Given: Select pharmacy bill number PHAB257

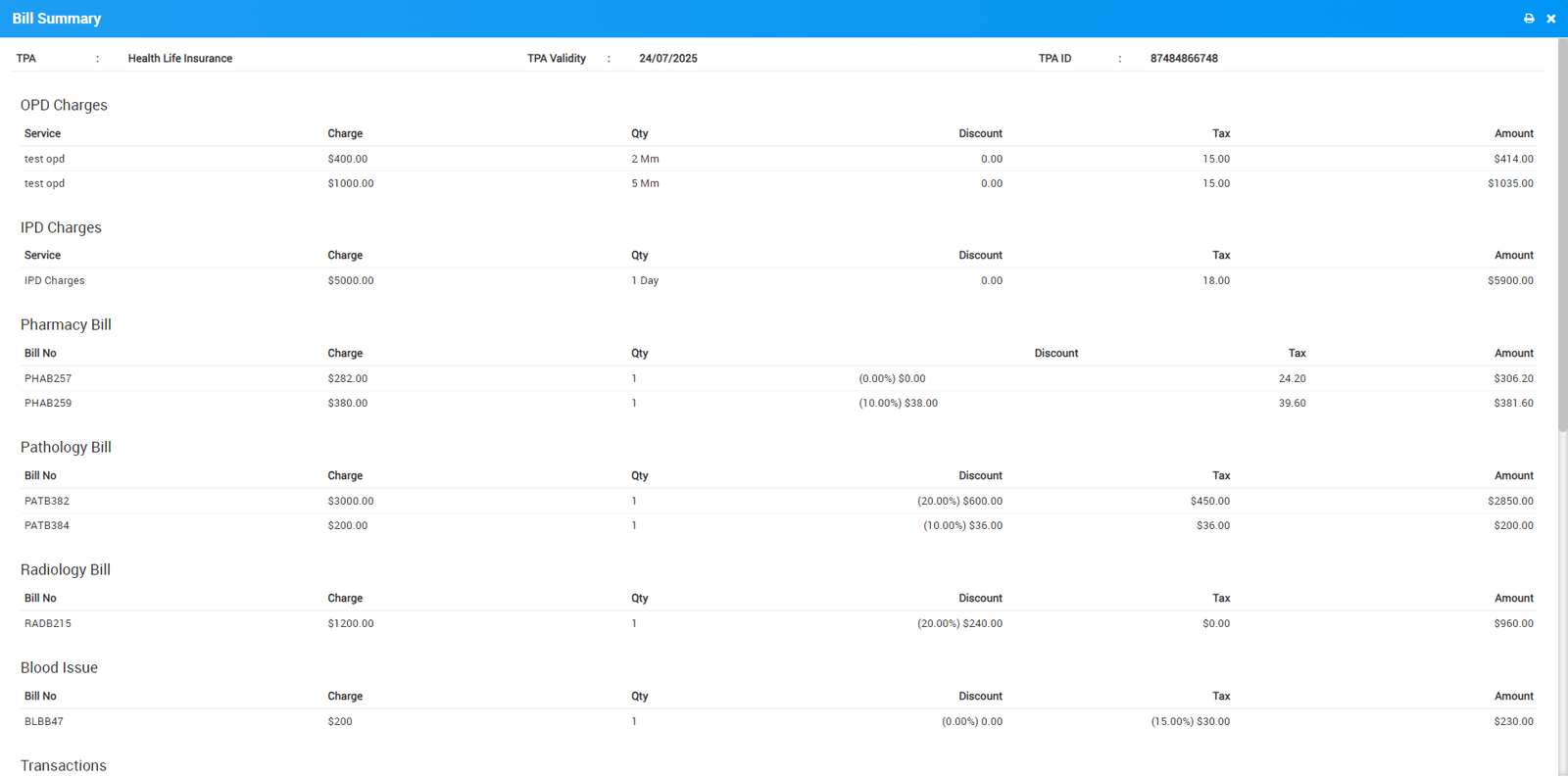Looking at the screenshot, I should pyautogui.click(x=48, y=378).
